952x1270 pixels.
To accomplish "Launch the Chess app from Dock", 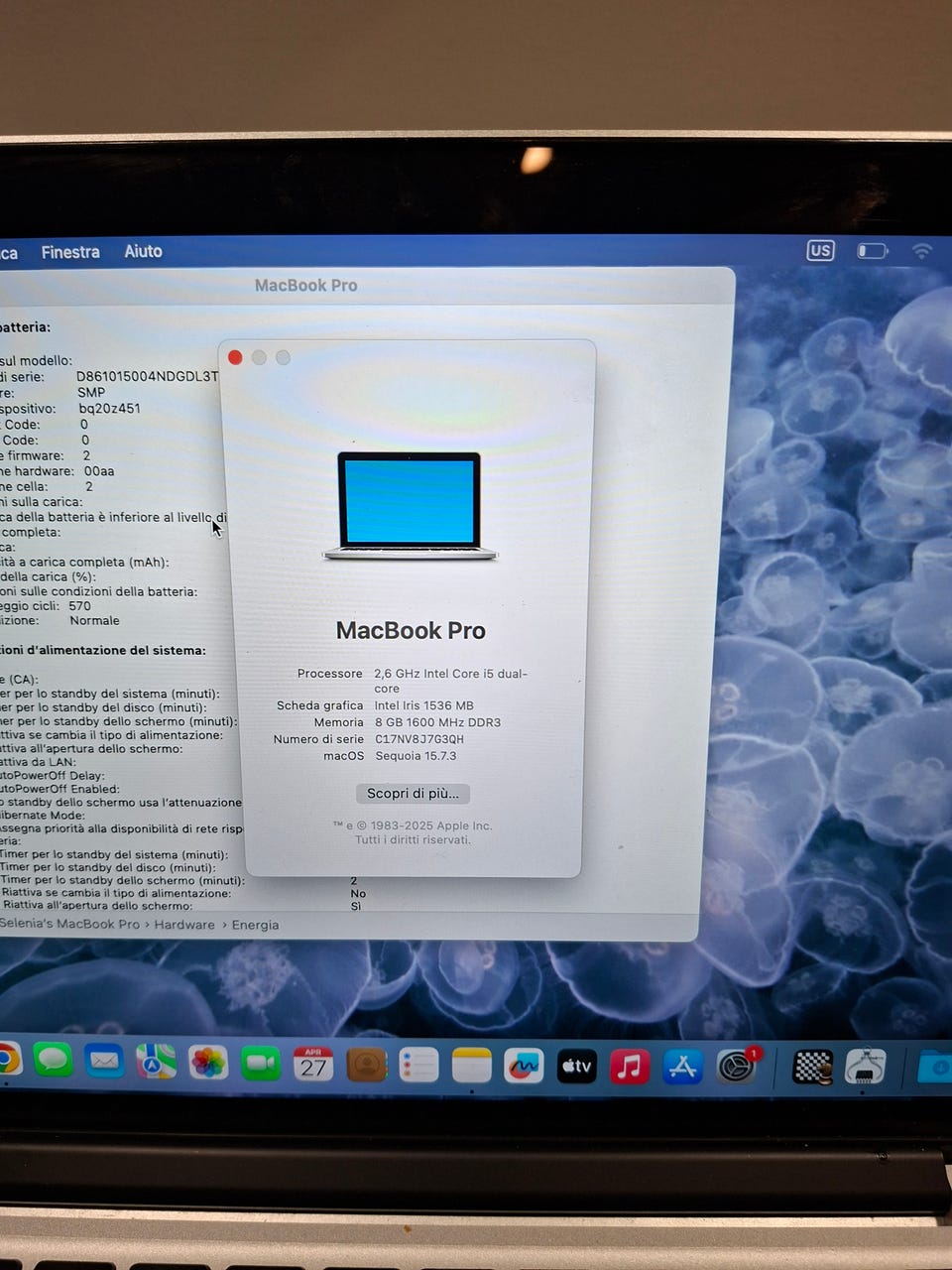I will click(812, 1067).
